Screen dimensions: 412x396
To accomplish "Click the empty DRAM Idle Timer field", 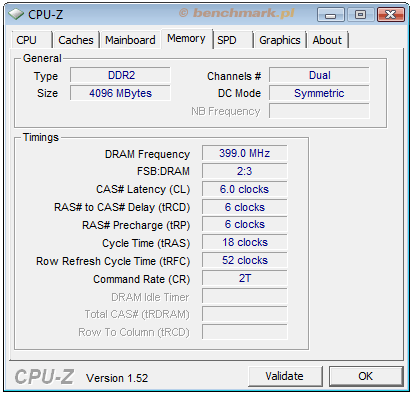I will pos(245,296).
